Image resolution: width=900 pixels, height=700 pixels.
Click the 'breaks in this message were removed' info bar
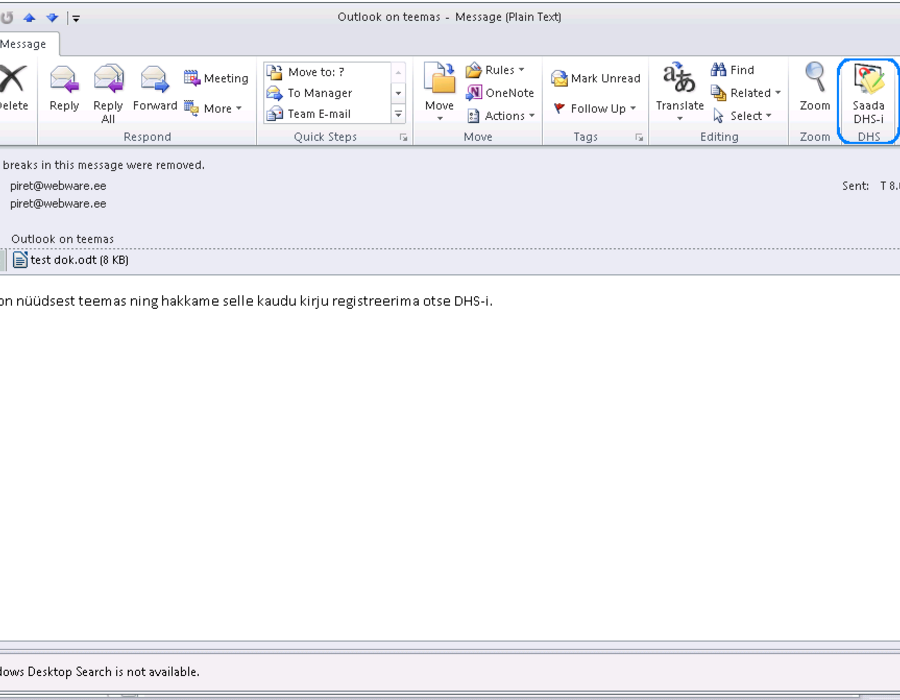tap(103, 165)
